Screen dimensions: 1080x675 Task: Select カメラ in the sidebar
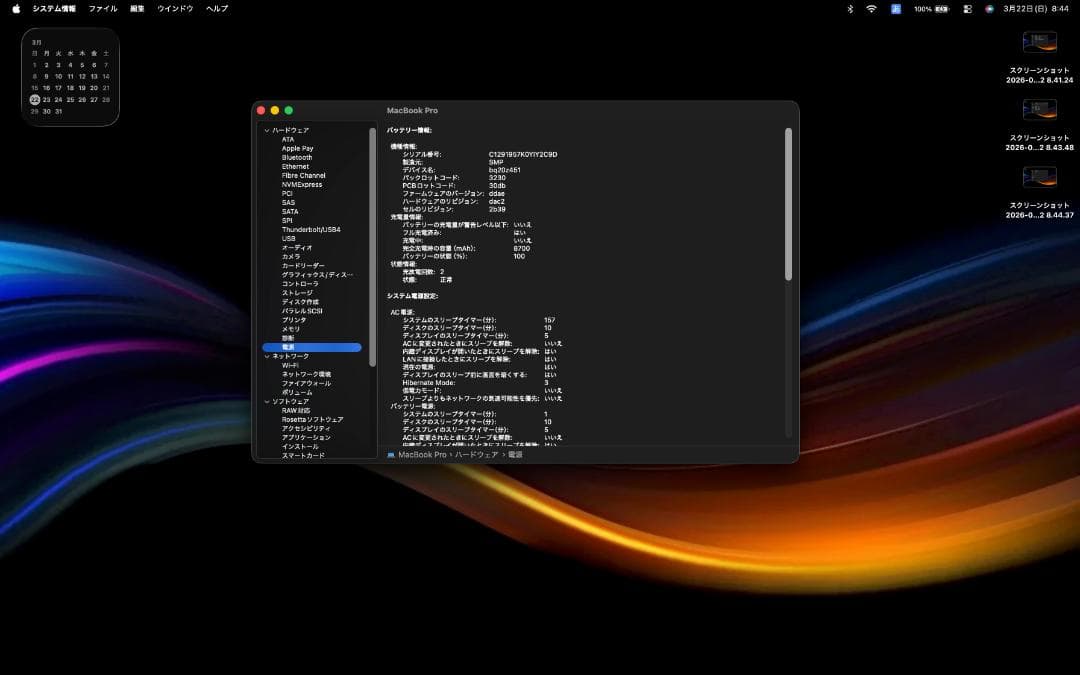[x=291, y=256]
